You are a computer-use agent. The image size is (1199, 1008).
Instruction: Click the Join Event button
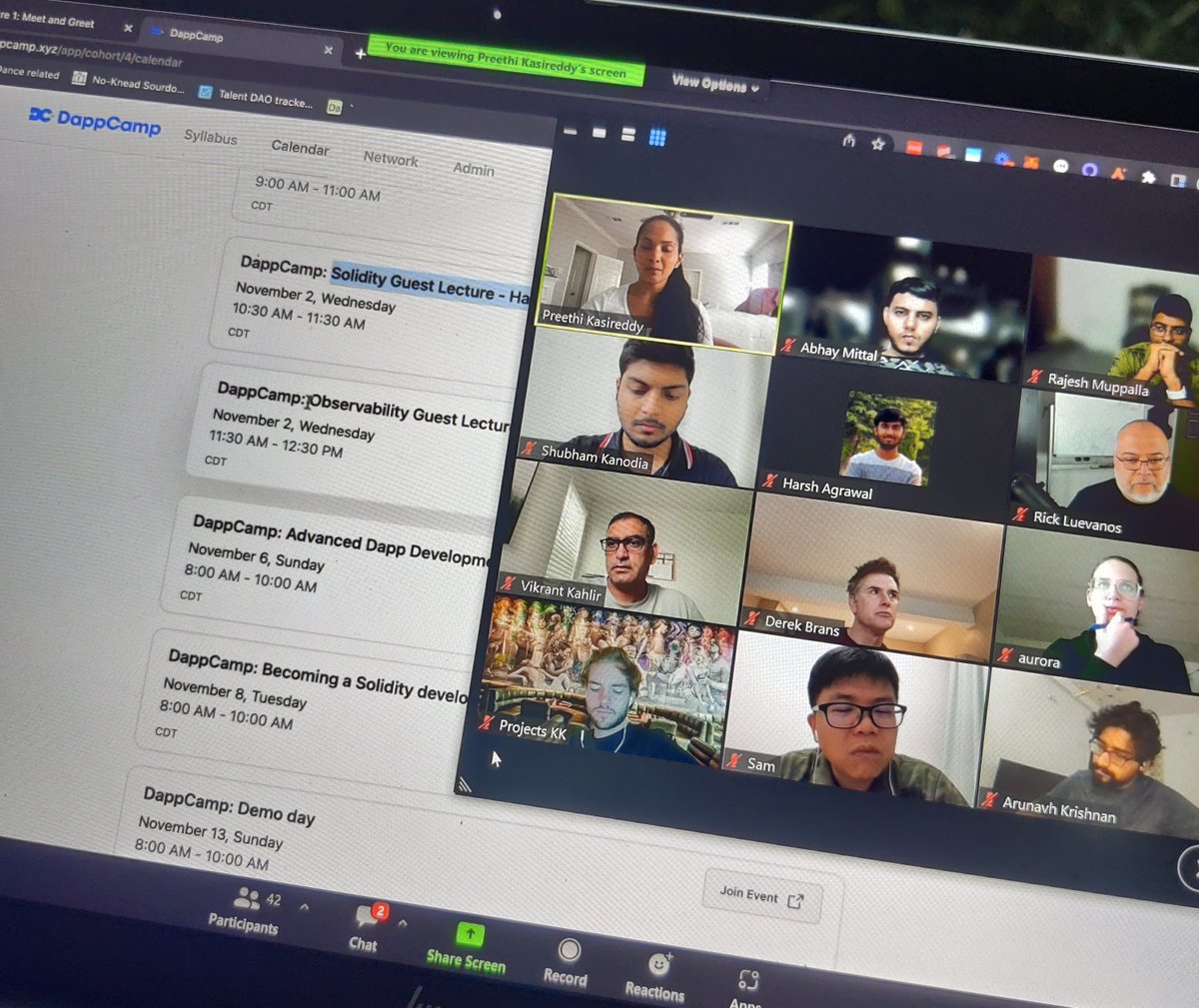[x=762, y=896]
